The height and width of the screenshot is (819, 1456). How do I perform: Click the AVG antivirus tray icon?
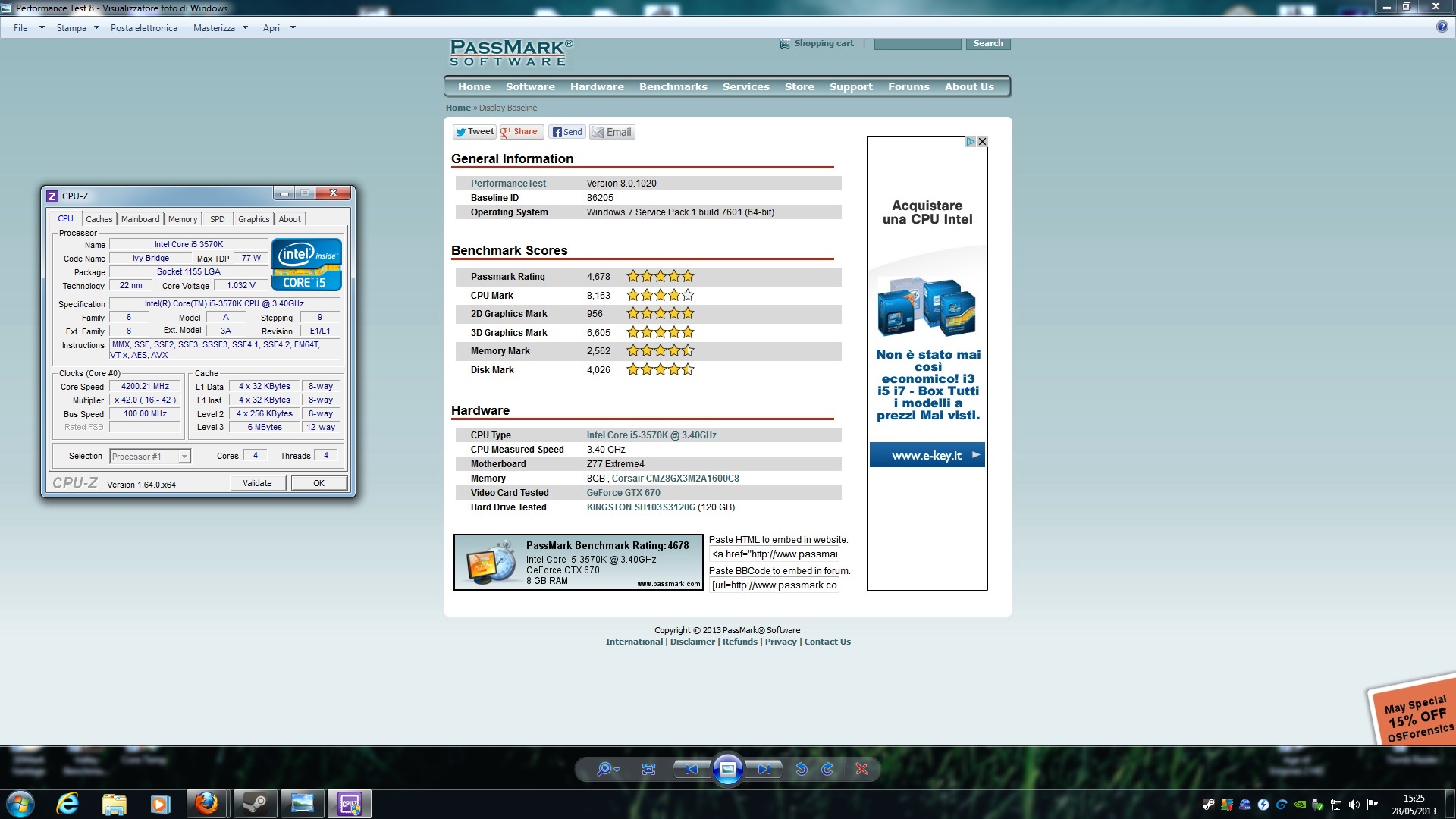tap(1226, 805)
